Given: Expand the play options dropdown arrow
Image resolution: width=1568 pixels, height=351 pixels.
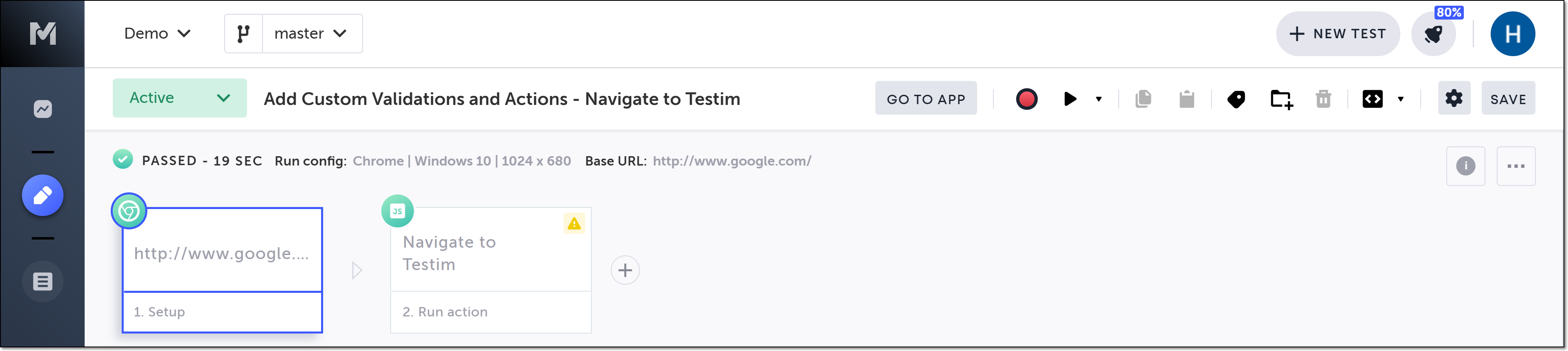Looking at the screenshot, I should 1099,99.
